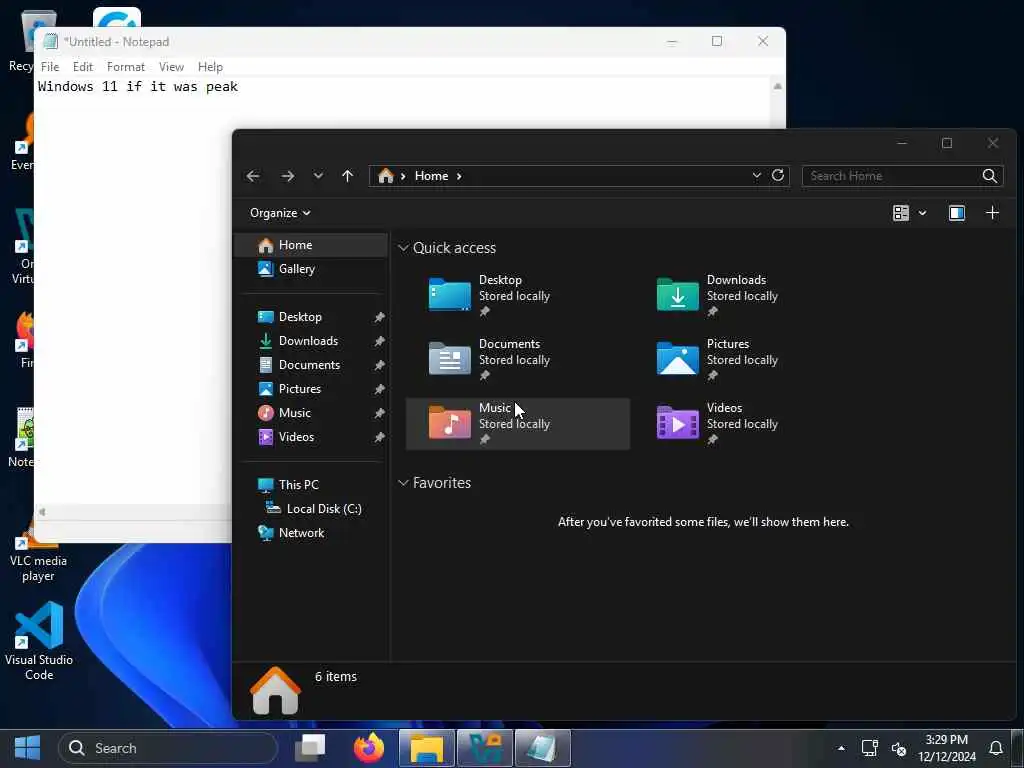Show hidden system tray icons

pyautogui.click(x=841, y=748)
